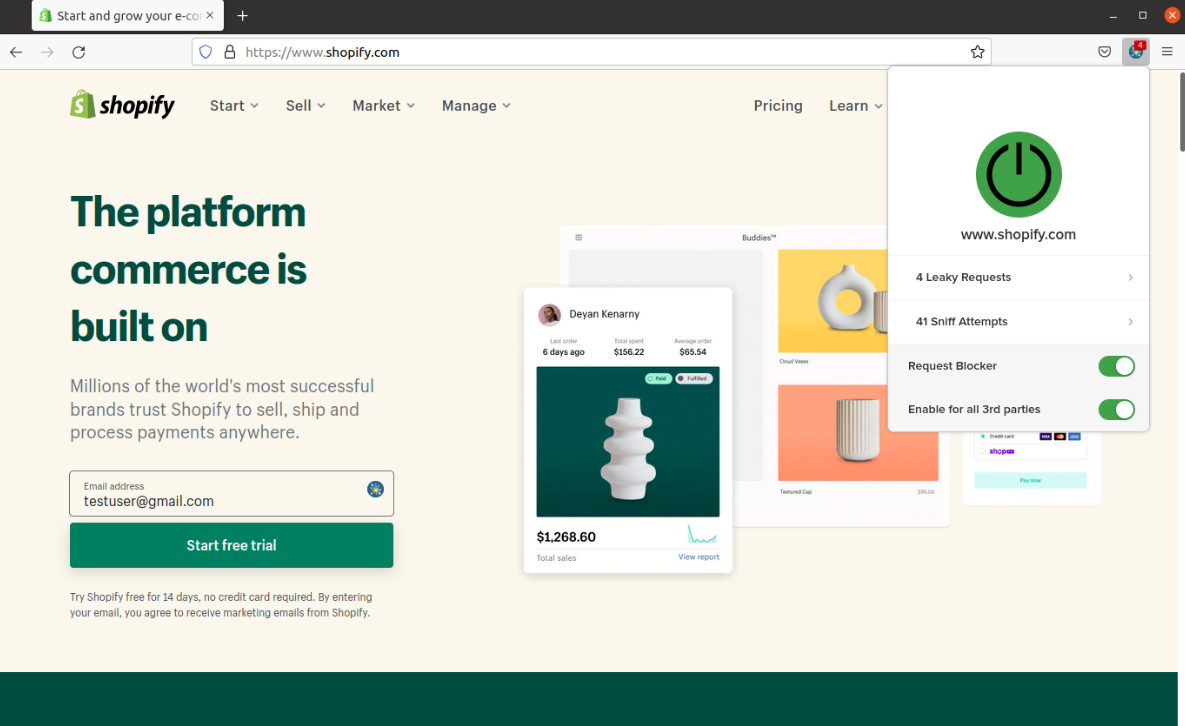Click the View report link
The width and height of the screenshot is (1185, 726).
(x=698, y=557)
